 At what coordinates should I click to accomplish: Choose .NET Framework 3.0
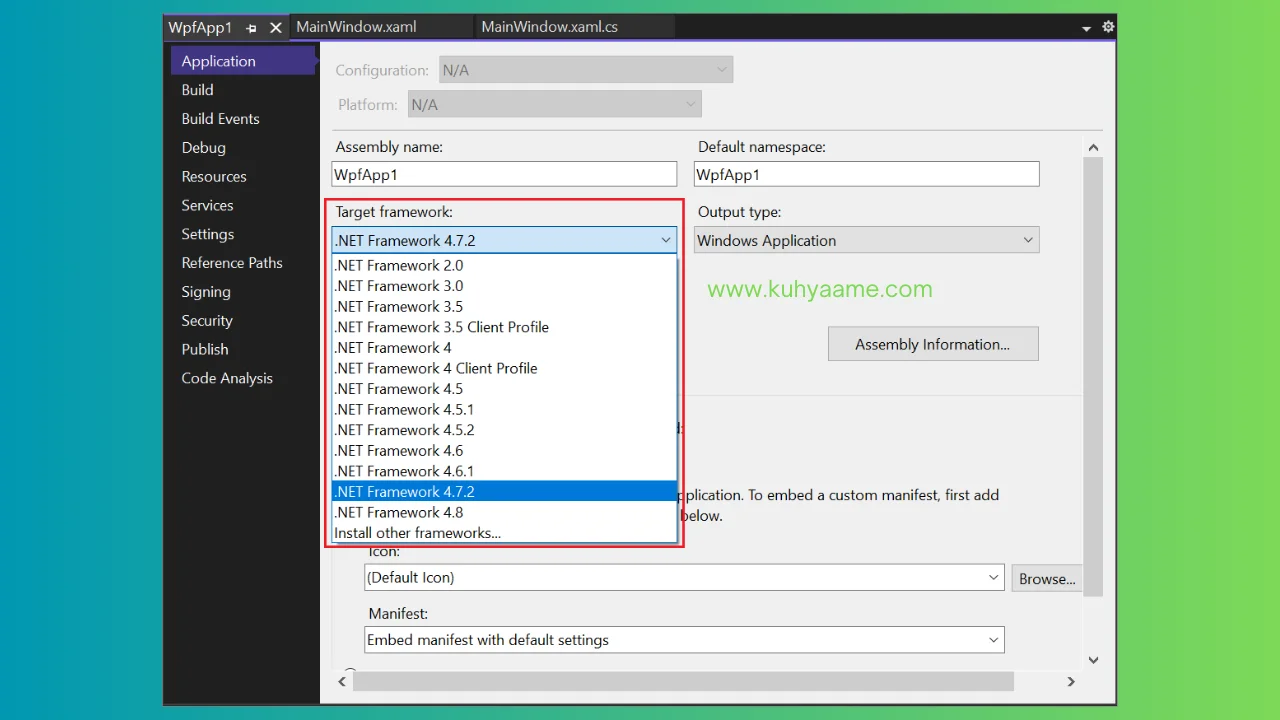point(504,286)
